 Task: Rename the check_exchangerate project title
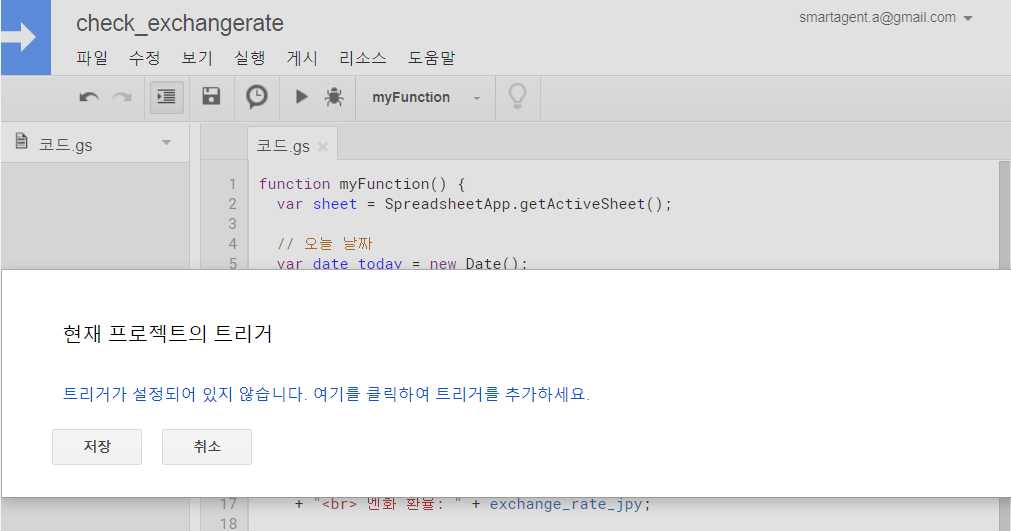180,23
